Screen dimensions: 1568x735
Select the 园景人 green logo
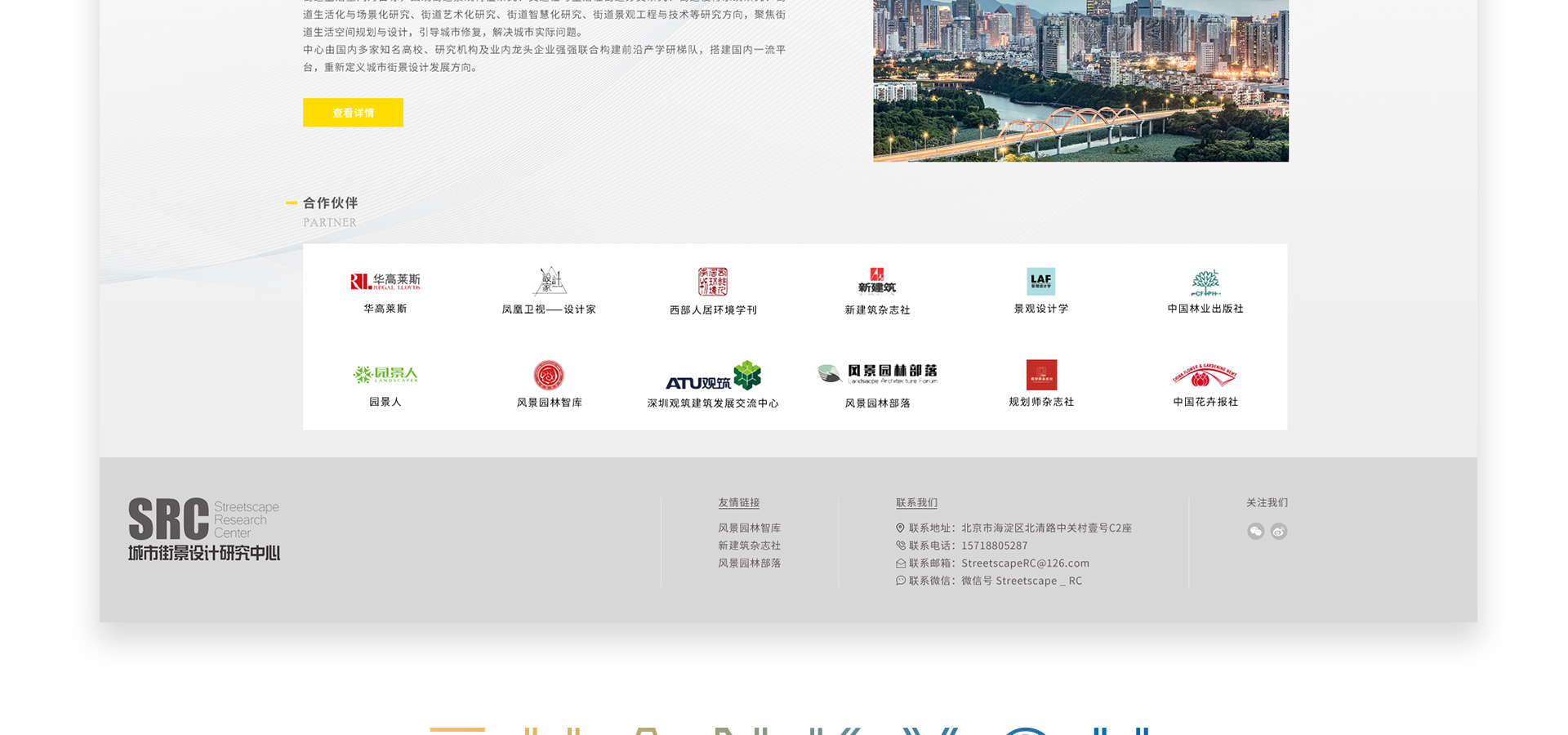[385, 375]
